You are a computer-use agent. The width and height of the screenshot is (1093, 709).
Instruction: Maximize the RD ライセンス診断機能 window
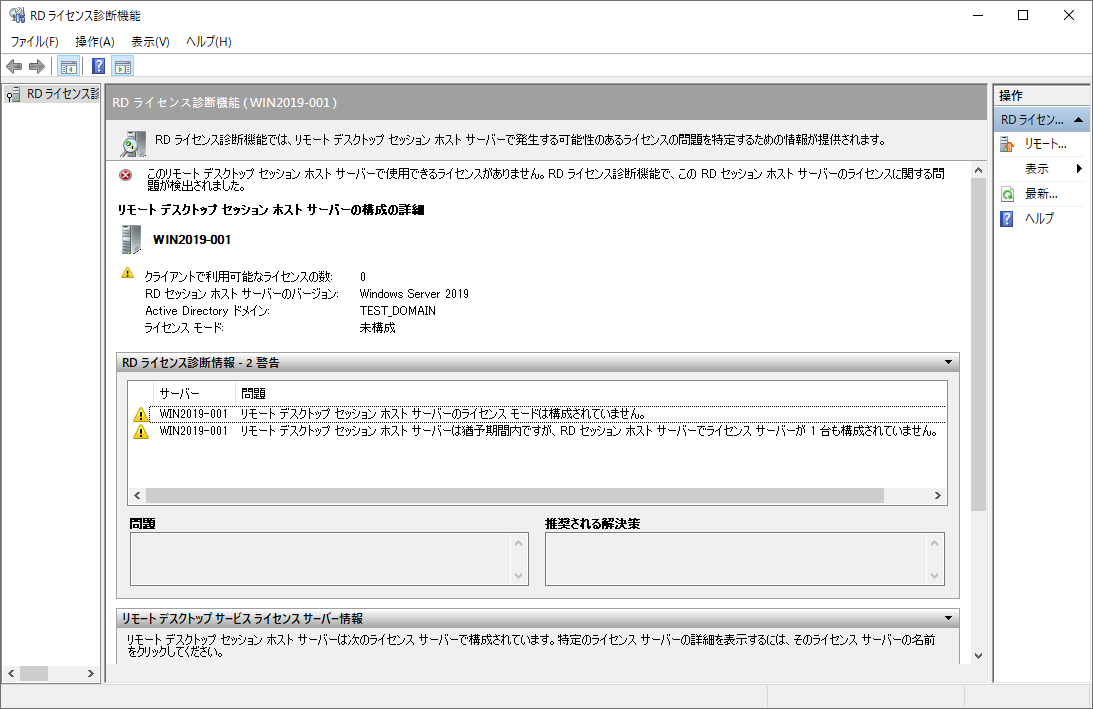(1023, 15)
